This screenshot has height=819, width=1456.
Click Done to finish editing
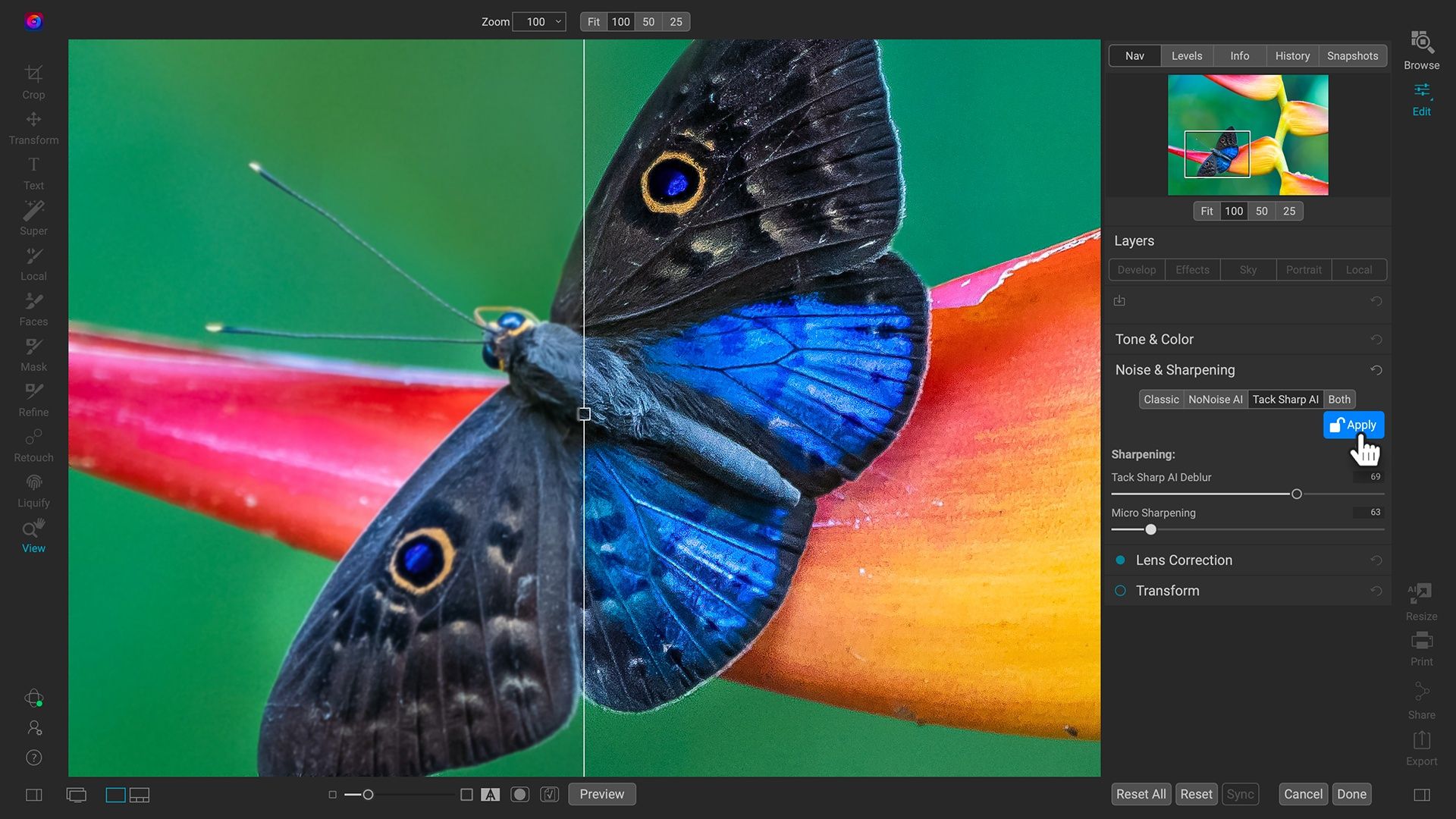pos(1351,793)
